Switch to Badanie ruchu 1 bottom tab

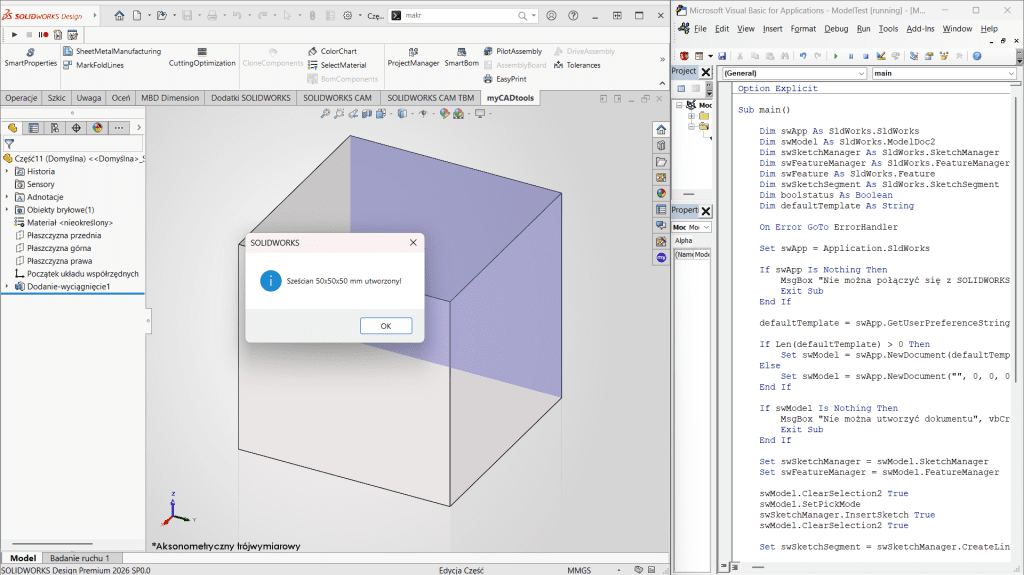pos(80,558)
